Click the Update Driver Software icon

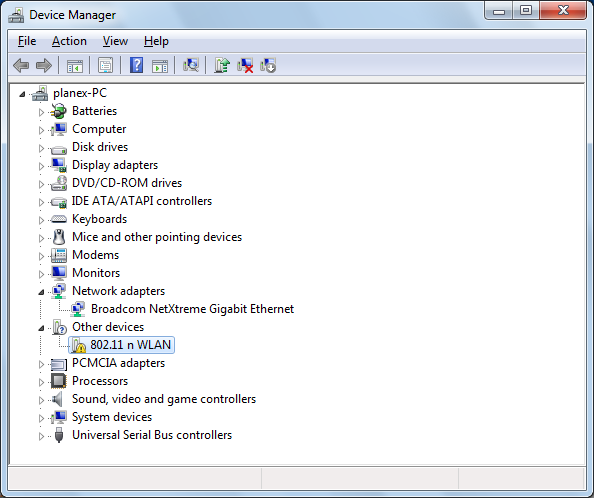click(x=222, y=66)
